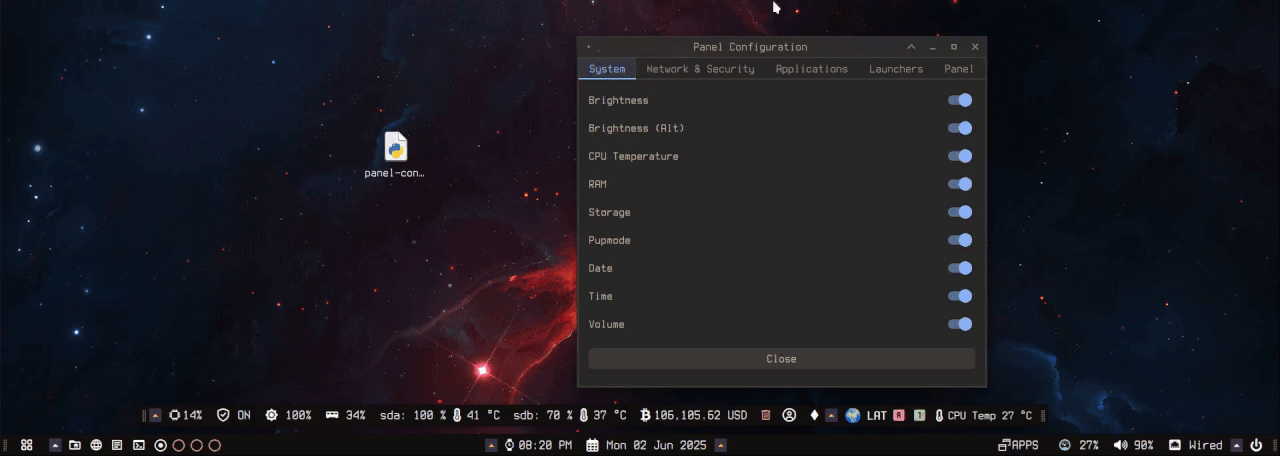Open the text editor launcher icon

117,445
